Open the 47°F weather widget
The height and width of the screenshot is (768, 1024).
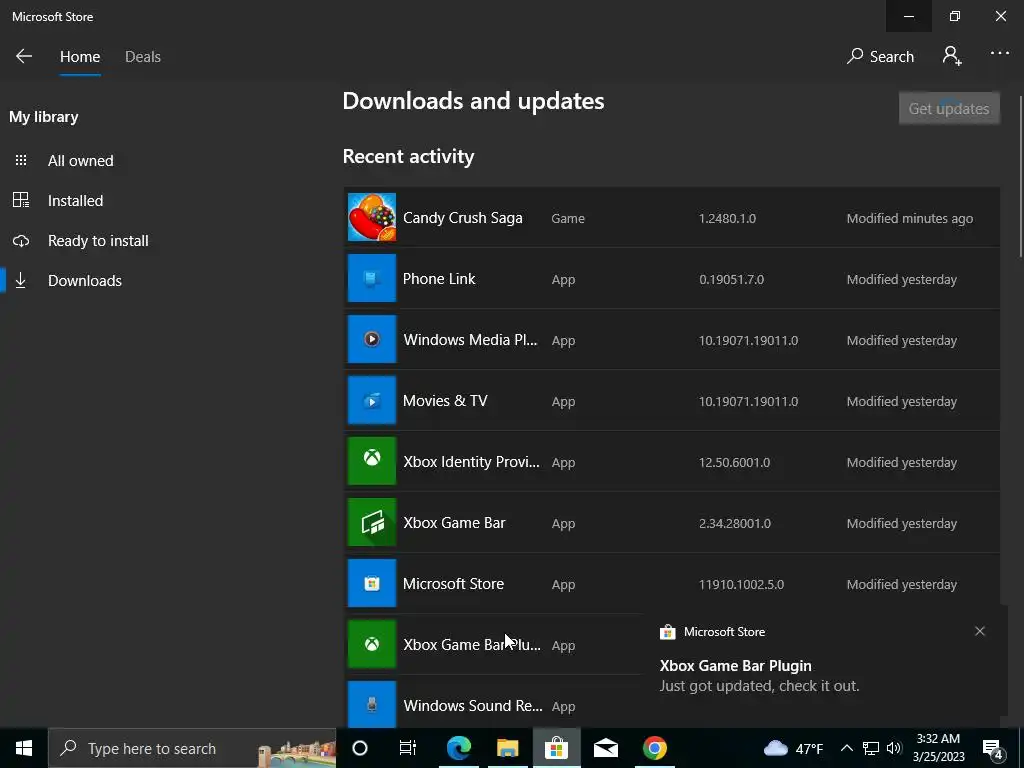(x=793, y=748)
